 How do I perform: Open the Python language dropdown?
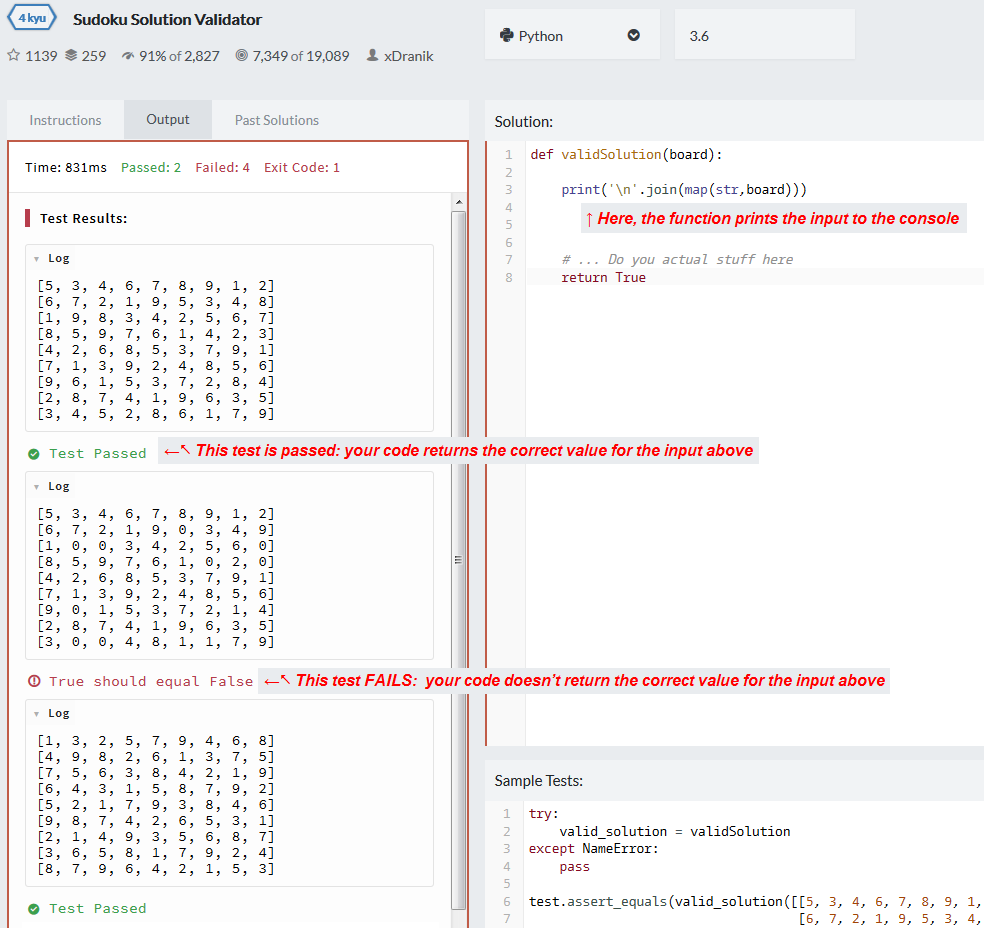(x=572, y=35)
